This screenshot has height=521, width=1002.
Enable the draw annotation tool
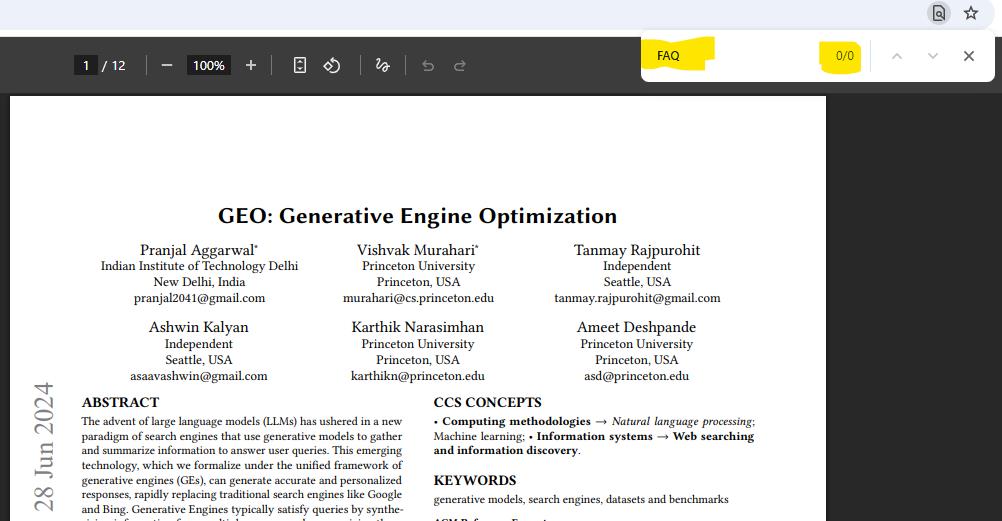(381, 65)
